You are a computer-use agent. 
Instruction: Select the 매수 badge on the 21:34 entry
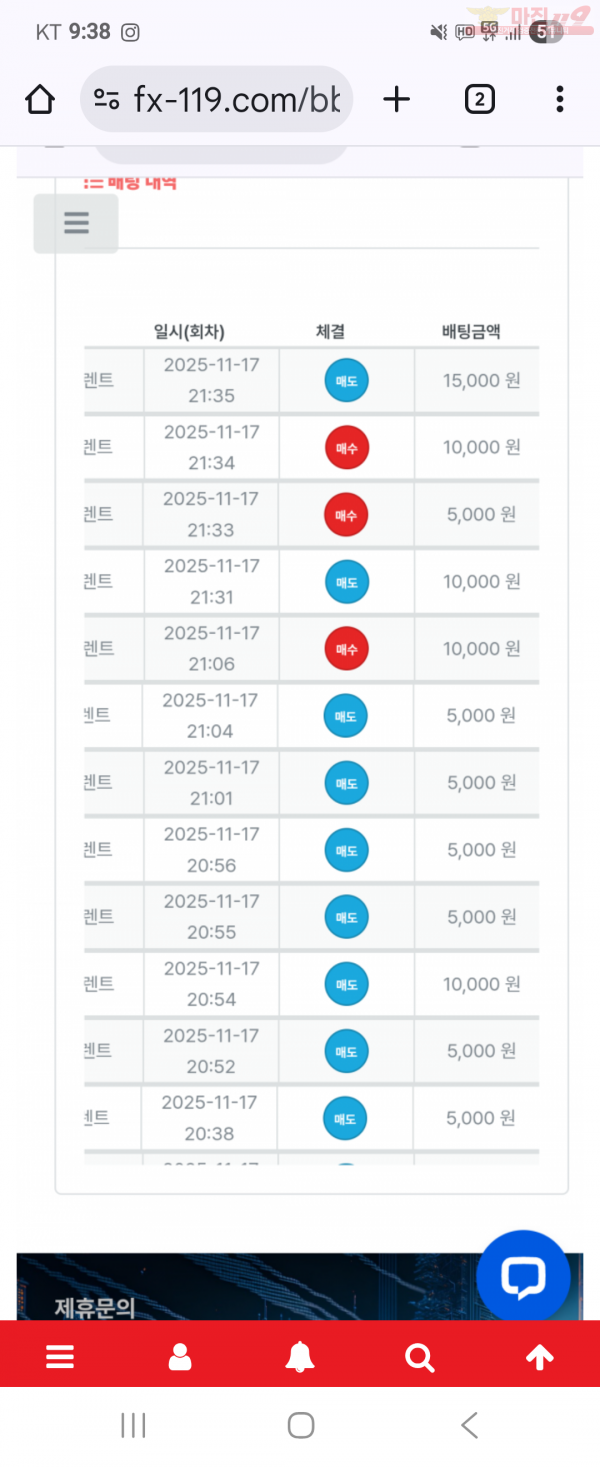346,447
